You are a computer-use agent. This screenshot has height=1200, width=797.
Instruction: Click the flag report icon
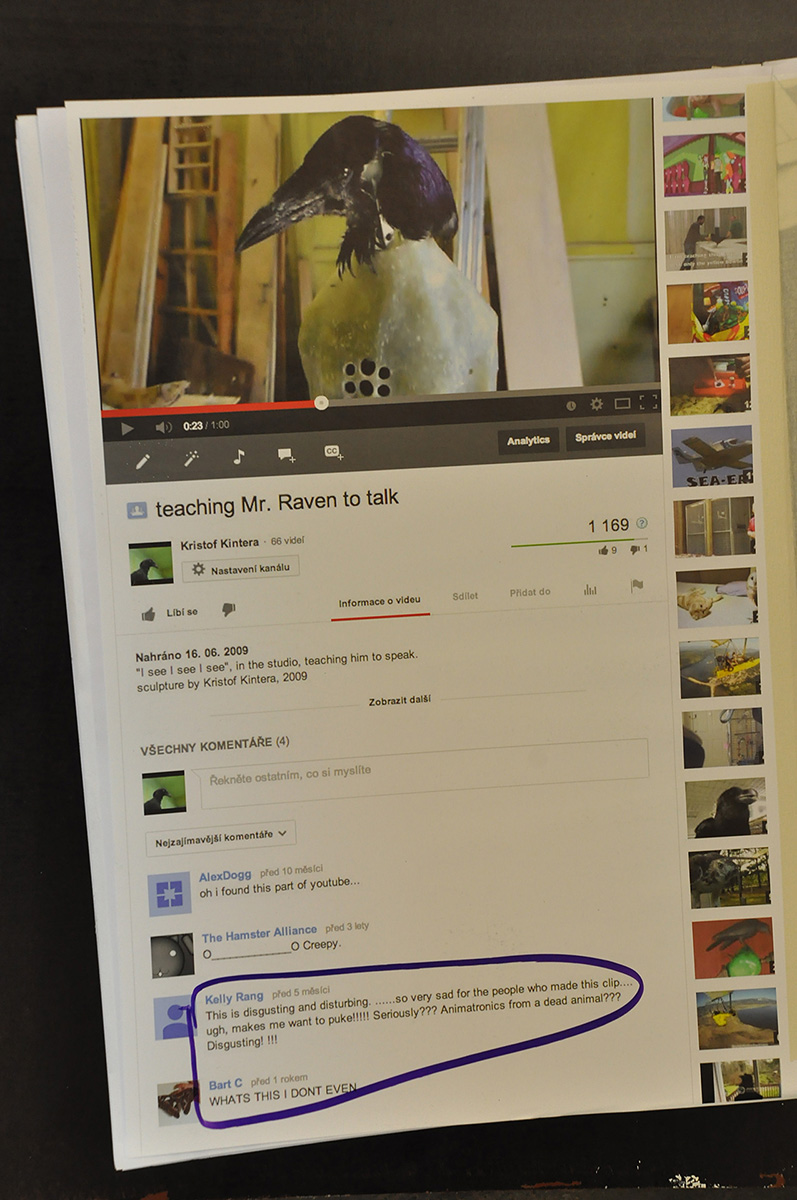pyautogui.click(x=637, y=586)
